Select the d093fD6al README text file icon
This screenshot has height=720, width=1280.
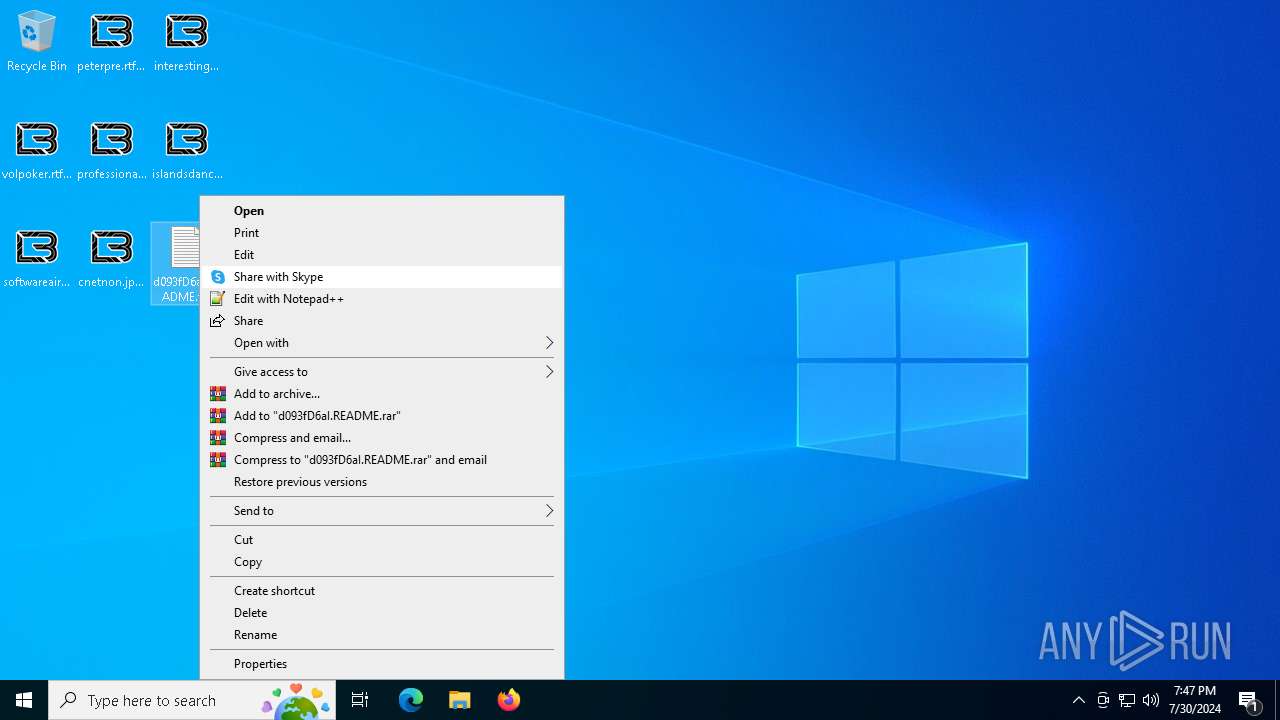tap(176, 264)
